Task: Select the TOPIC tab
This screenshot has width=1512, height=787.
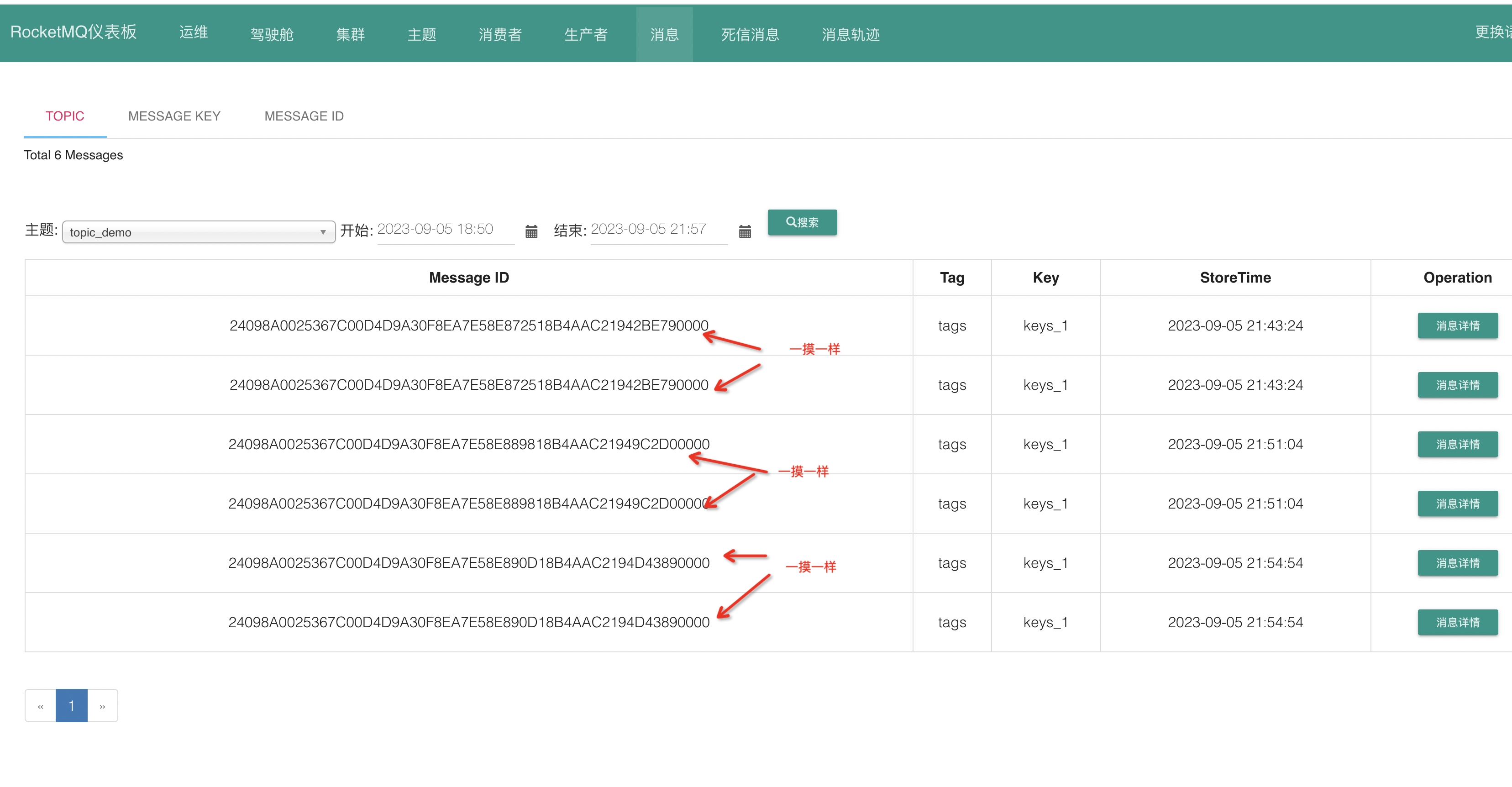Action: [64, 116]
